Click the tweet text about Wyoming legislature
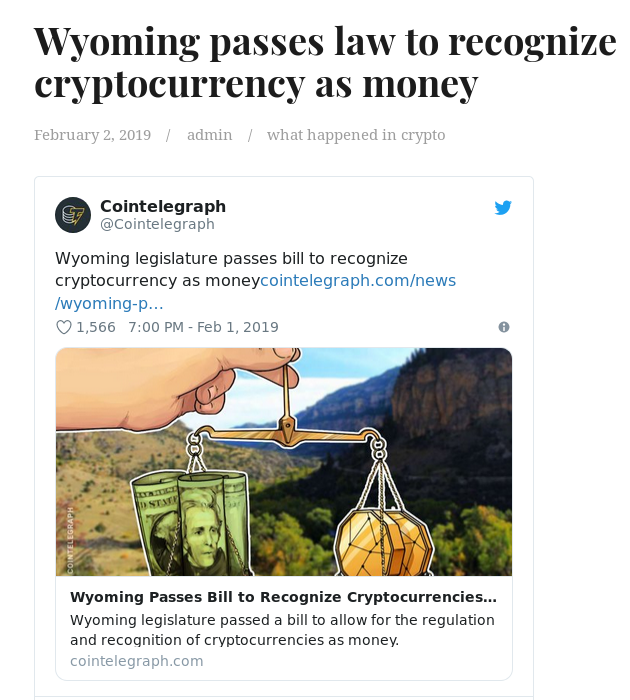 [x=231, y=270]
